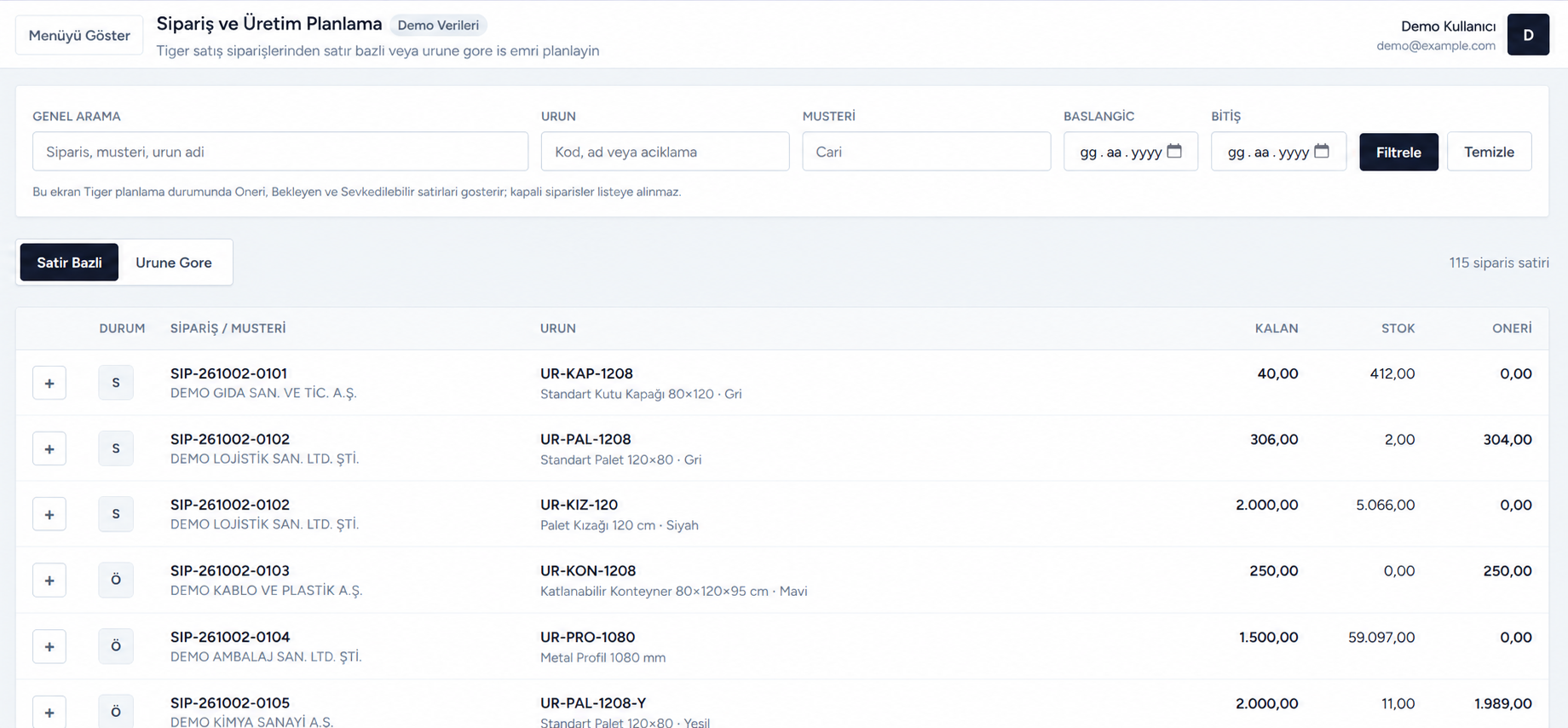Click the Demo Verileri badge

438,25
